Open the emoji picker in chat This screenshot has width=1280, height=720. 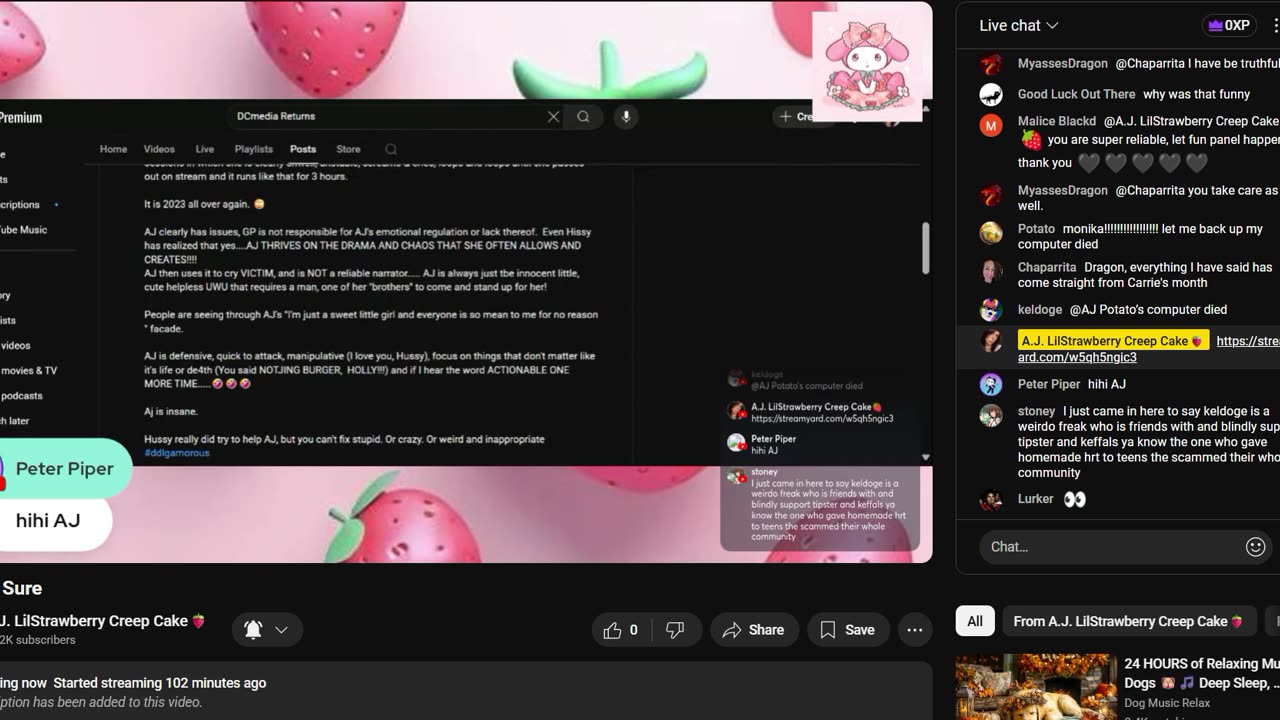coord(1256,547)
